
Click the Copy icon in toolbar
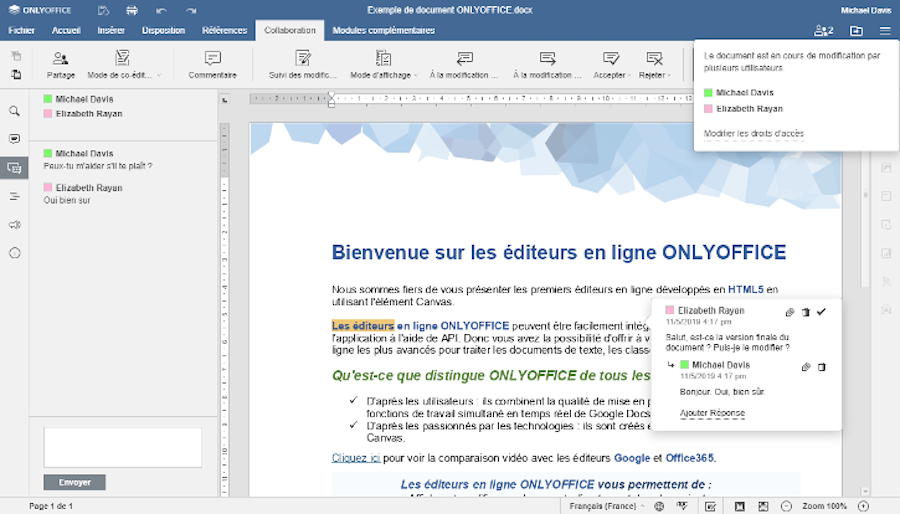(x=16, y=56)
